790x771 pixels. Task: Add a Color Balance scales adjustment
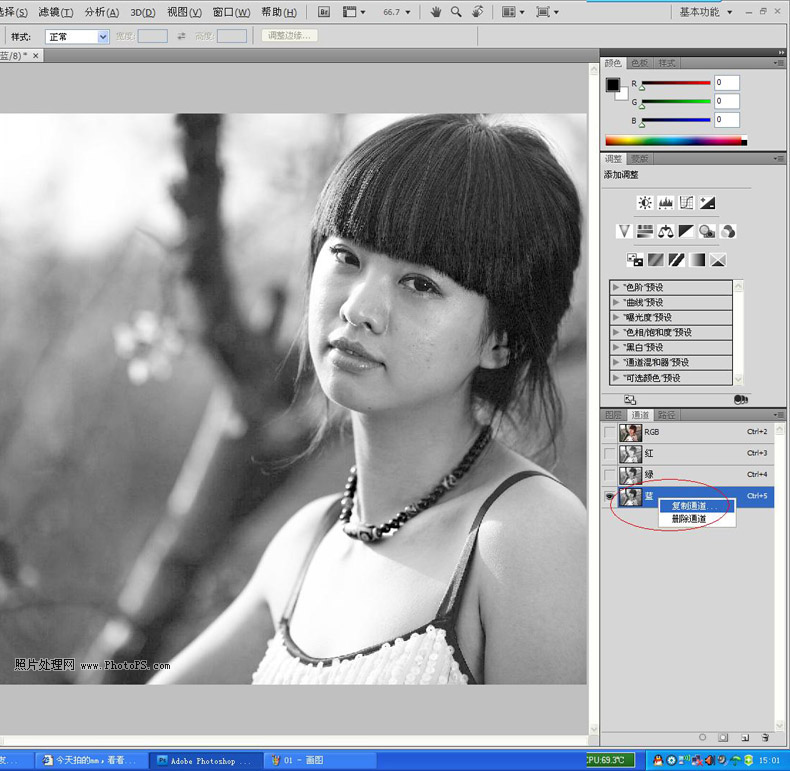[x=666, y=231]
